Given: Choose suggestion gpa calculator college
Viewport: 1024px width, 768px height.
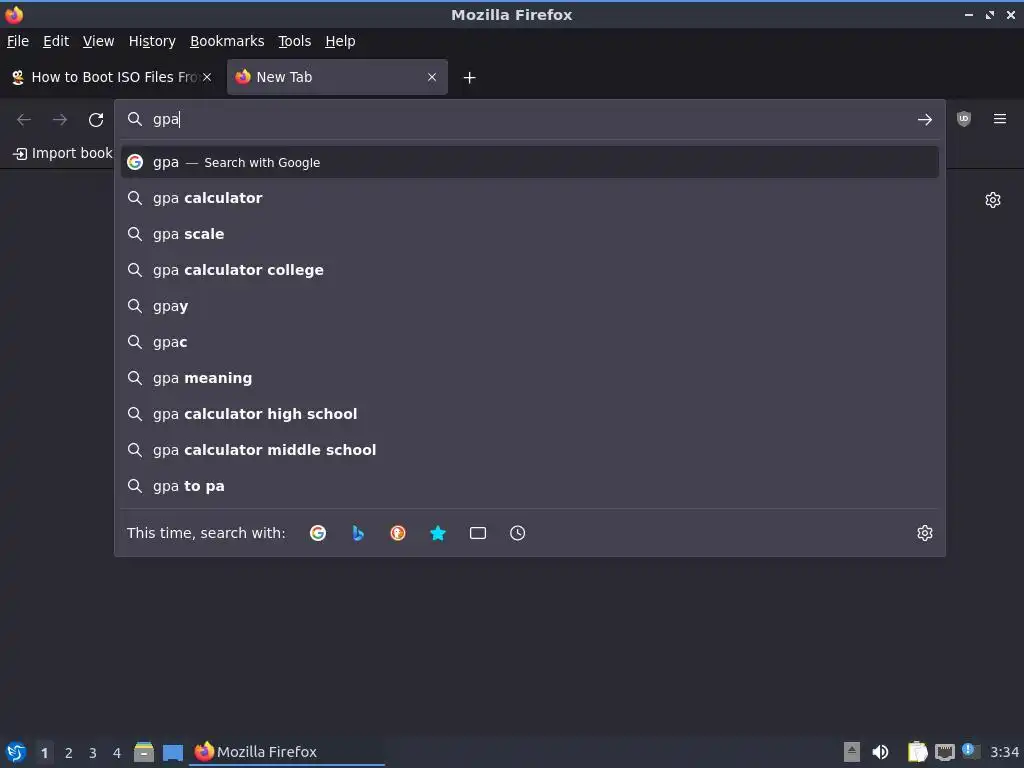Looking at the screenshot, I should (530, 270).
